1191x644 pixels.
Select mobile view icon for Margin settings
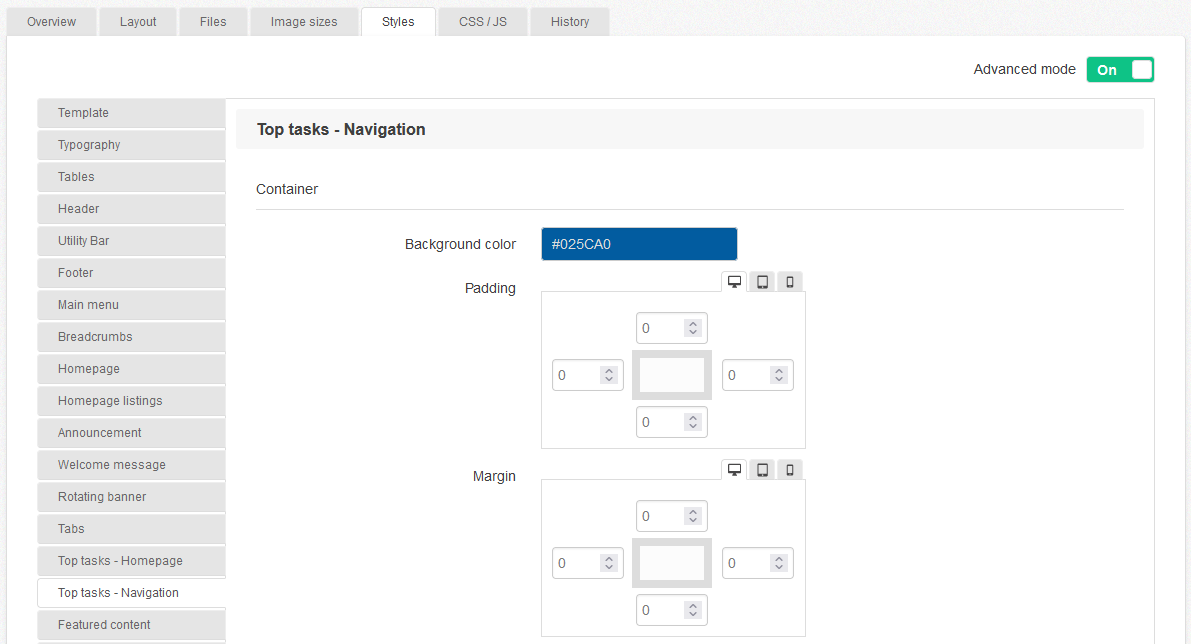[789, 469]
